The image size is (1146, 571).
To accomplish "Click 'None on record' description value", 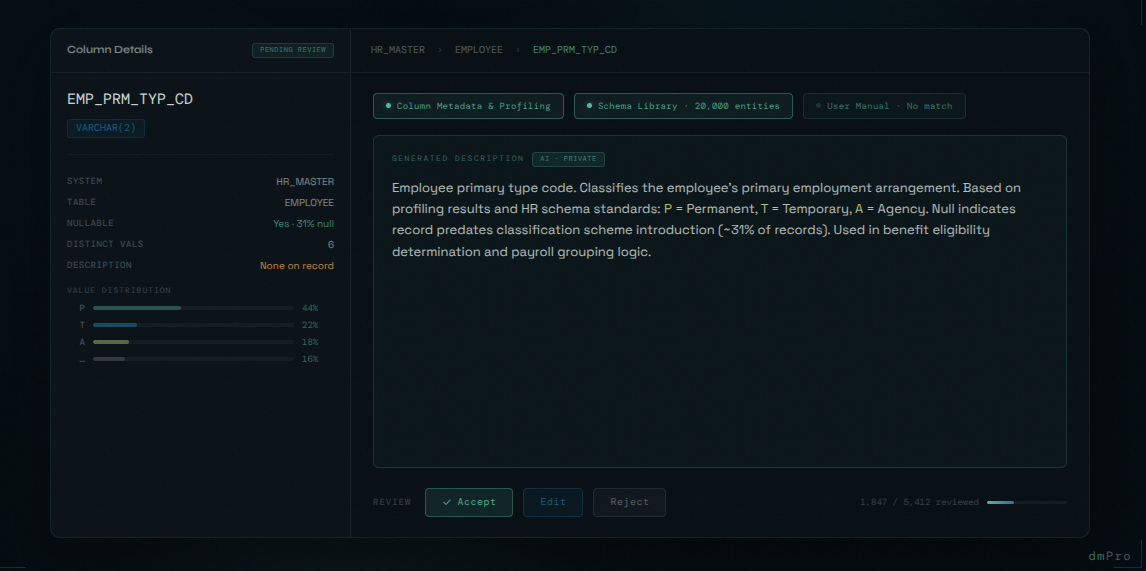I will (x=297, y=266).
